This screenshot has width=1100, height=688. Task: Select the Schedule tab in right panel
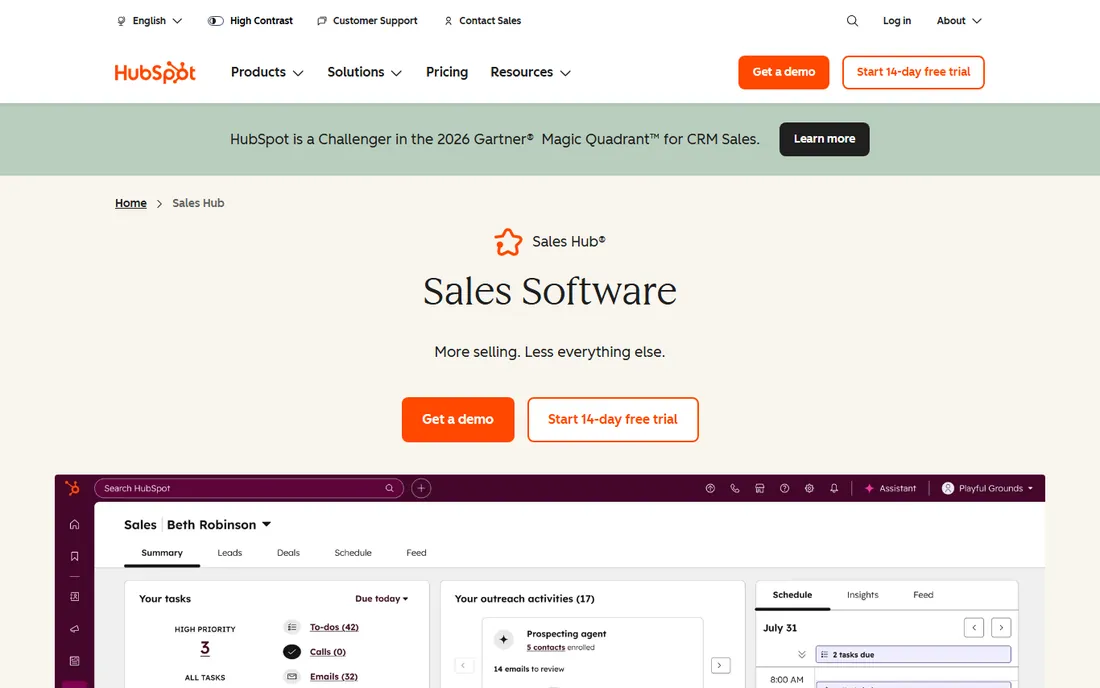pos(792,595)
